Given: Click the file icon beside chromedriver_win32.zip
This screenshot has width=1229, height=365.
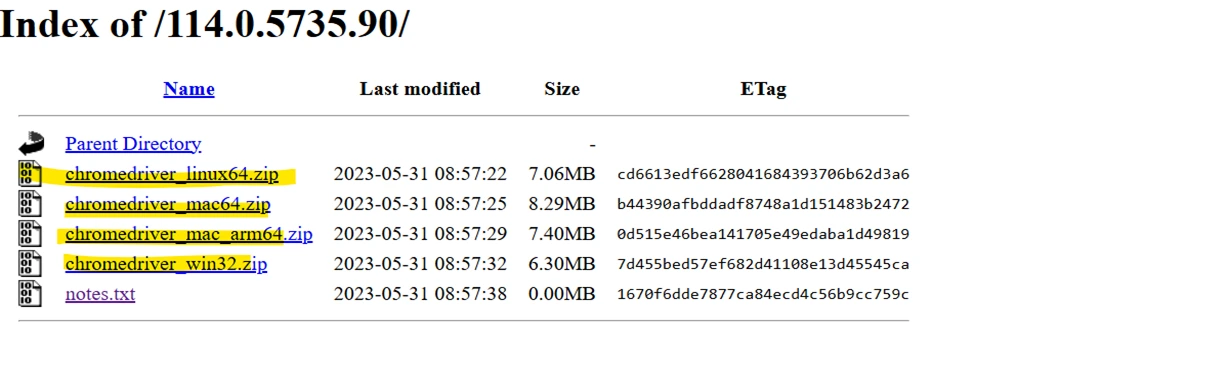Looking at the screenshot, I should click(30, 264).
